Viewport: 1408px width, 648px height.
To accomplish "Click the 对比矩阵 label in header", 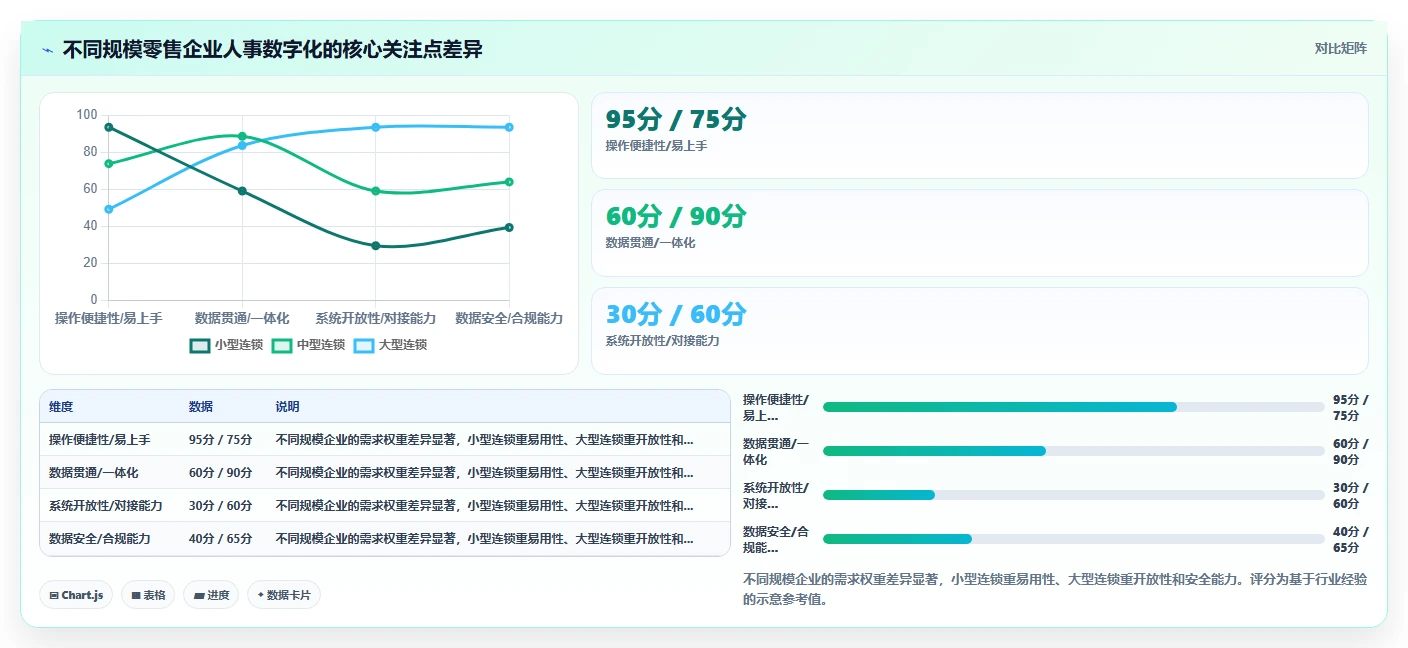I will pyautogui.click(x=1340, y=48).
